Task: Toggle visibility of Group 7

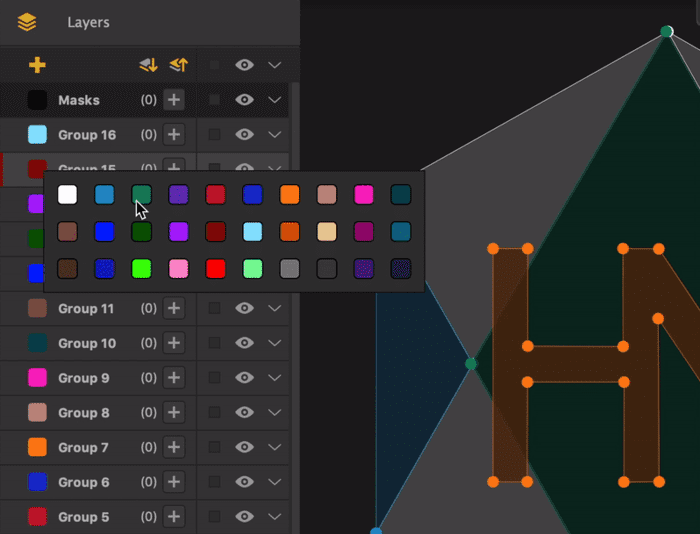Action: pyautogui.click(x=244, y=447)
